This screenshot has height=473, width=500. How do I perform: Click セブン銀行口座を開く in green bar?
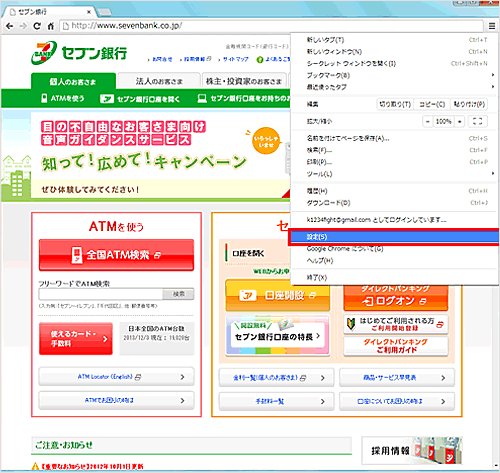(140, 99)
